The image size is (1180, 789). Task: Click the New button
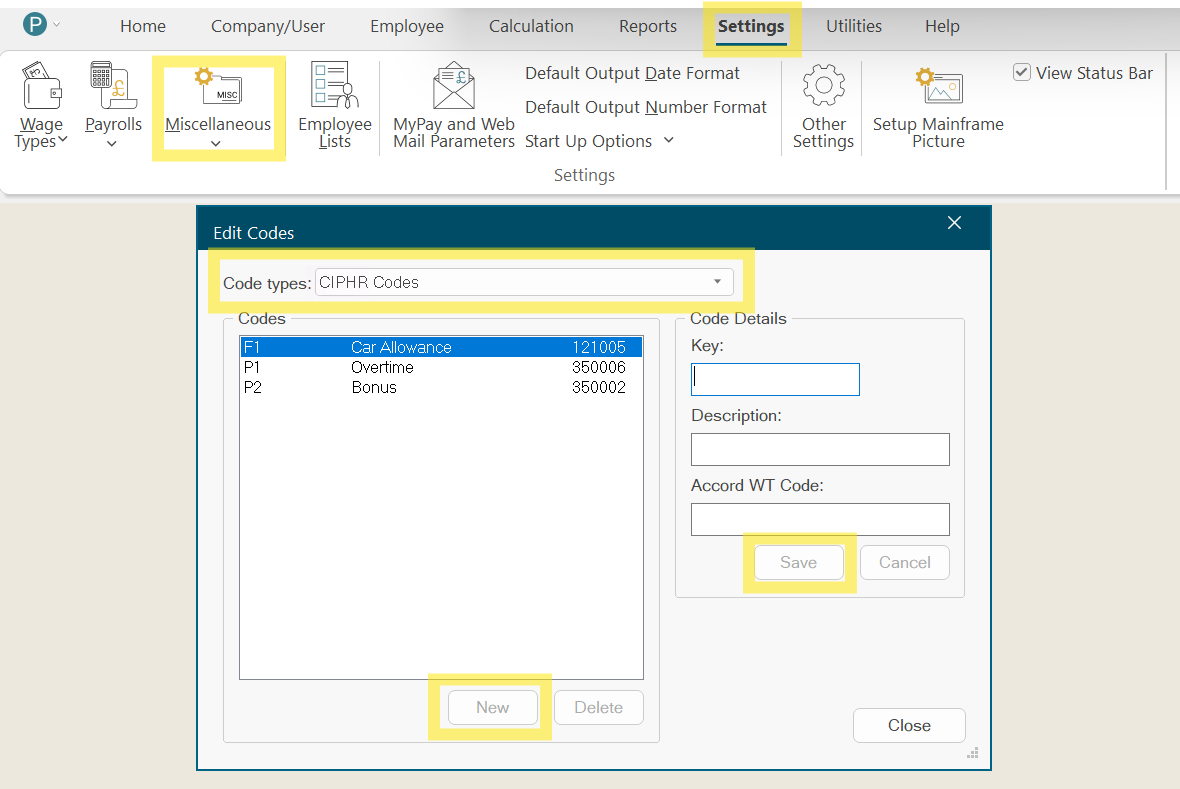(493, 708)
